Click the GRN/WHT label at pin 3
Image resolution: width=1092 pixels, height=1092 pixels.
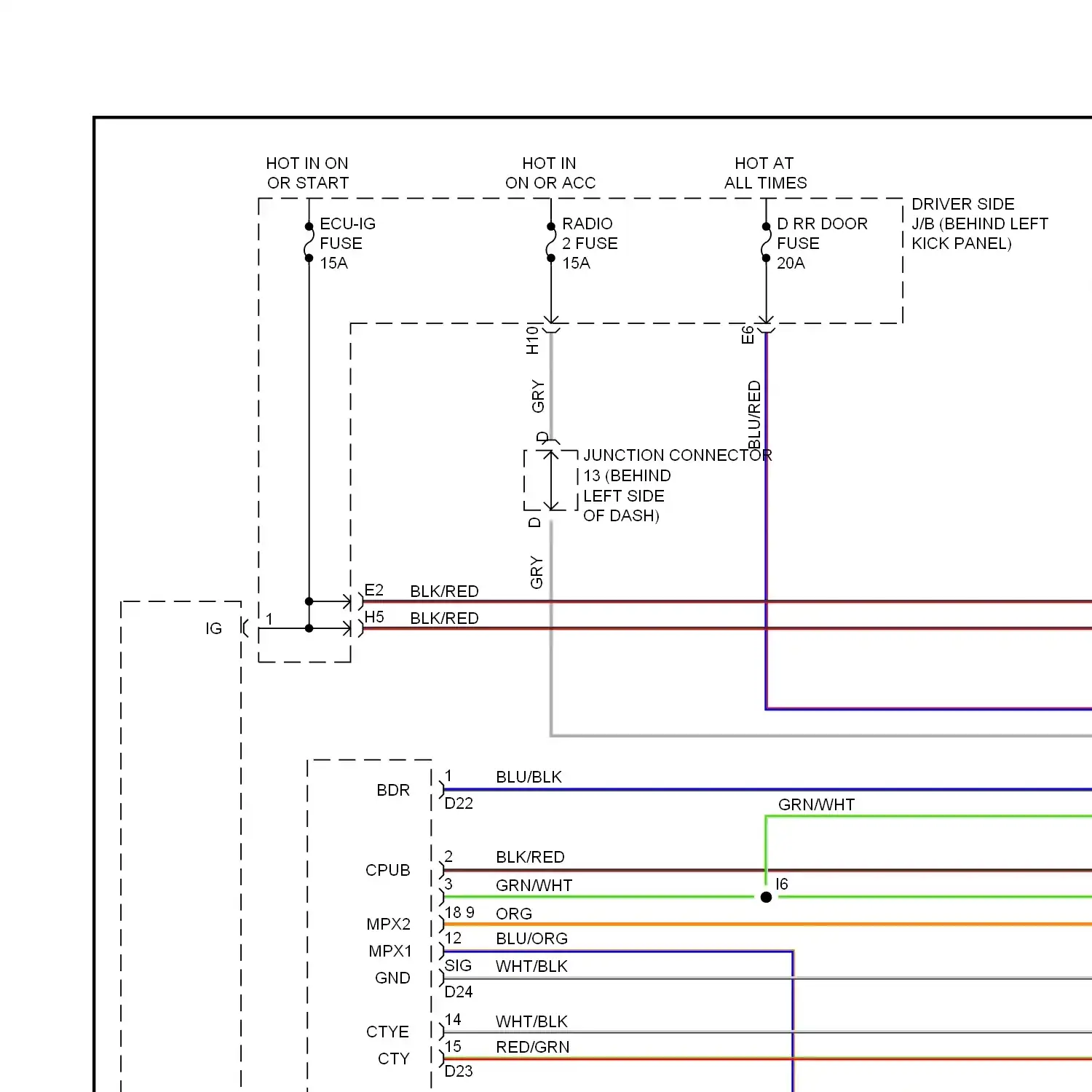tap(534, 885)
